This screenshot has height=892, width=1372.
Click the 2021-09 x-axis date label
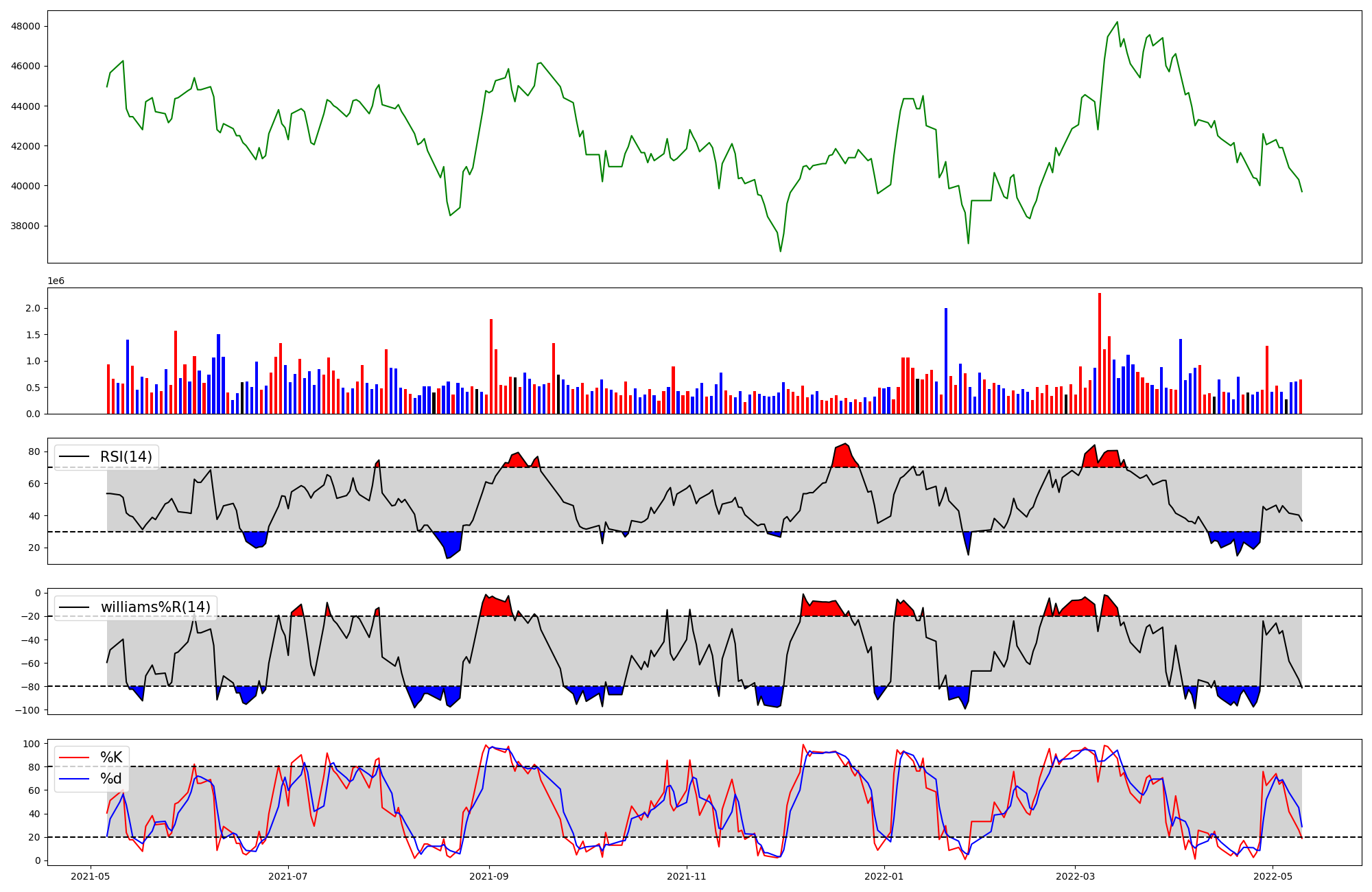tap(489, 876)
